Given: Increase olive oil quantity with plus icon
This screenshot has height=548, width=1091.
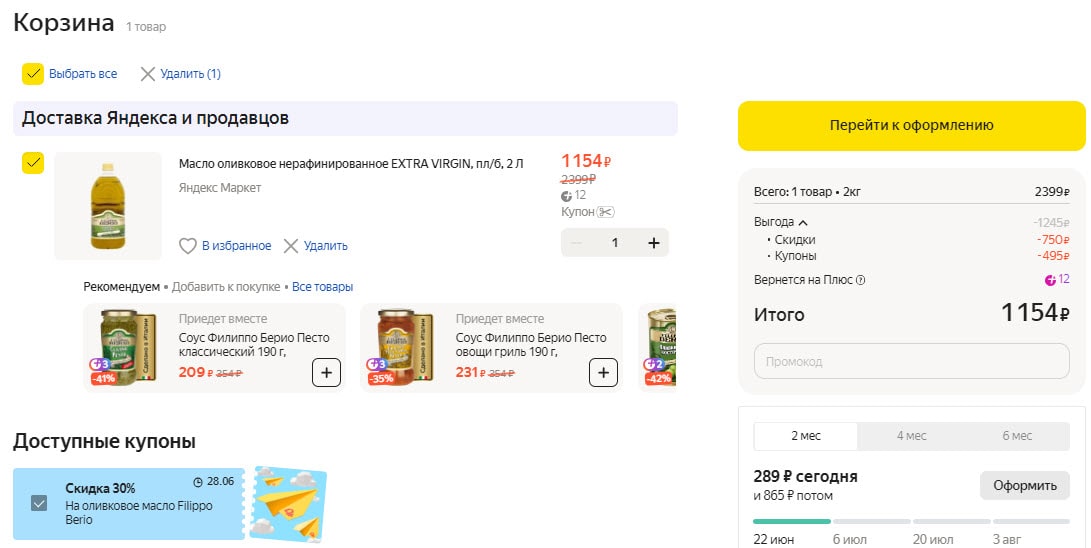Looking at the screenshot, I should pos(654,243).
